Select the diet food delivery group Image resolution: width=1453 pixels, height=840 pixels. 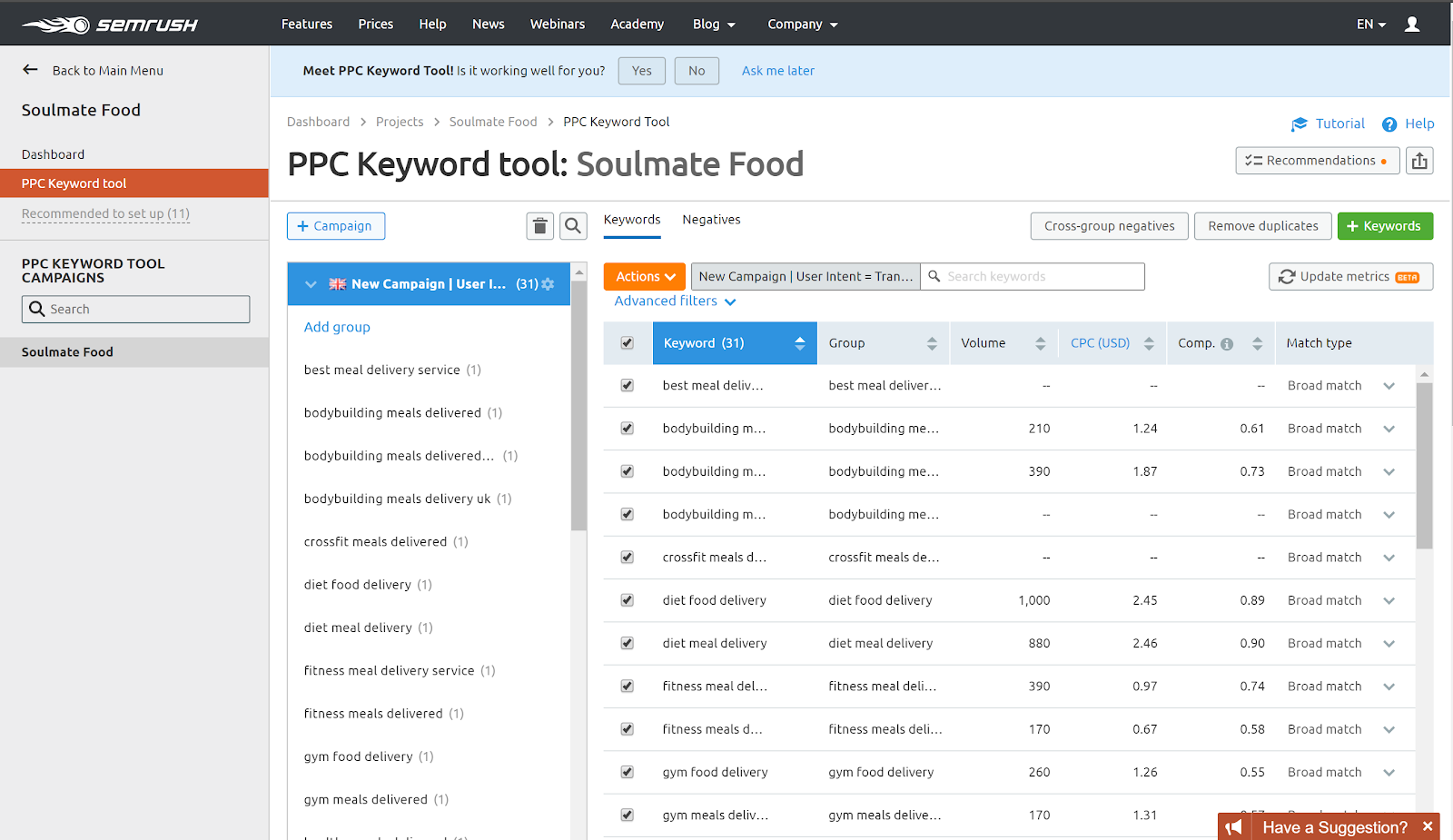click(368, 585)
